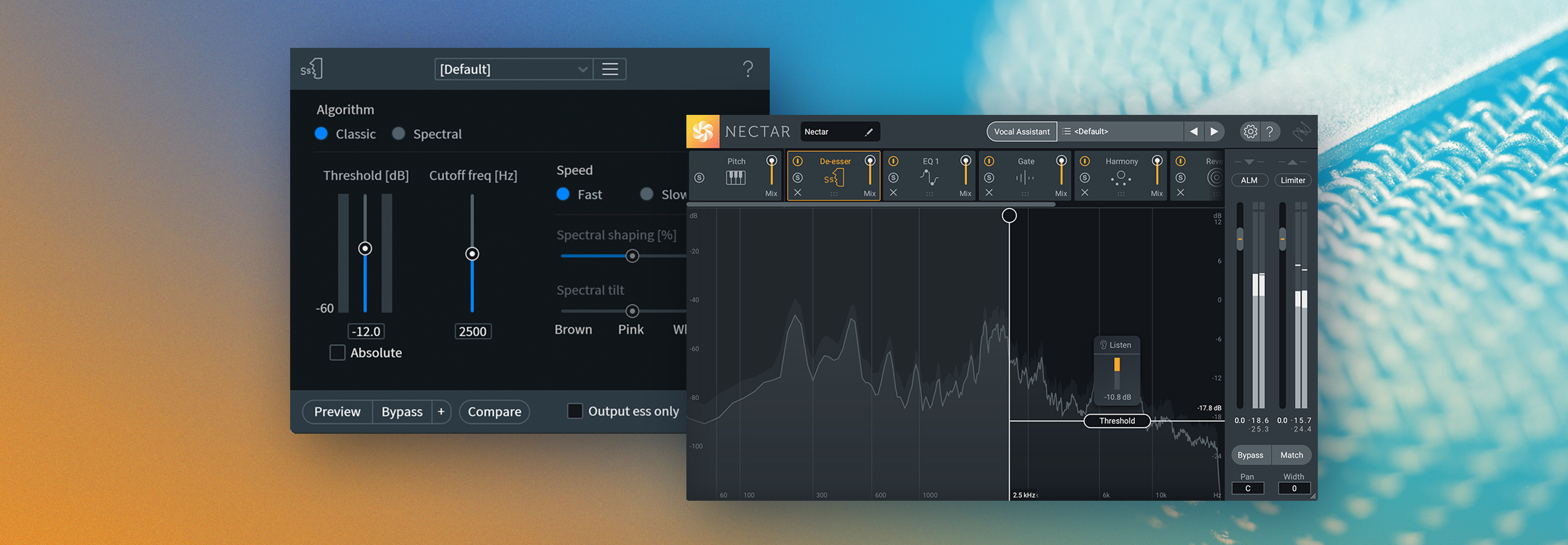Image resolution: width=1568 pixels, height=545 pixels.
Task: Click the Vocal Assistant button
Action: pyautogui.click(x=1022, y=131)
